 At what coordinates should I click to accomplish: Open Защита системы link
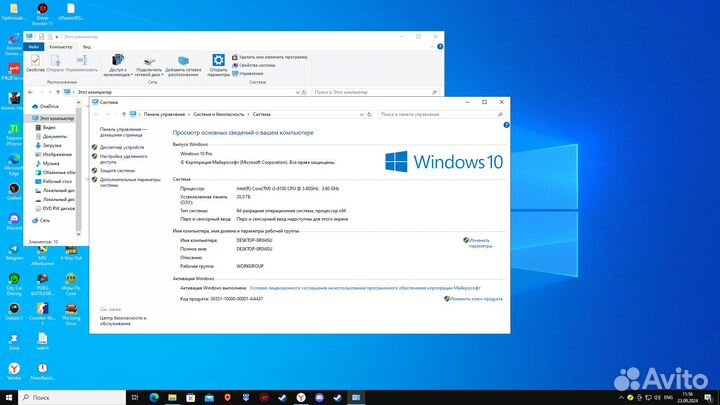[117, 170]
